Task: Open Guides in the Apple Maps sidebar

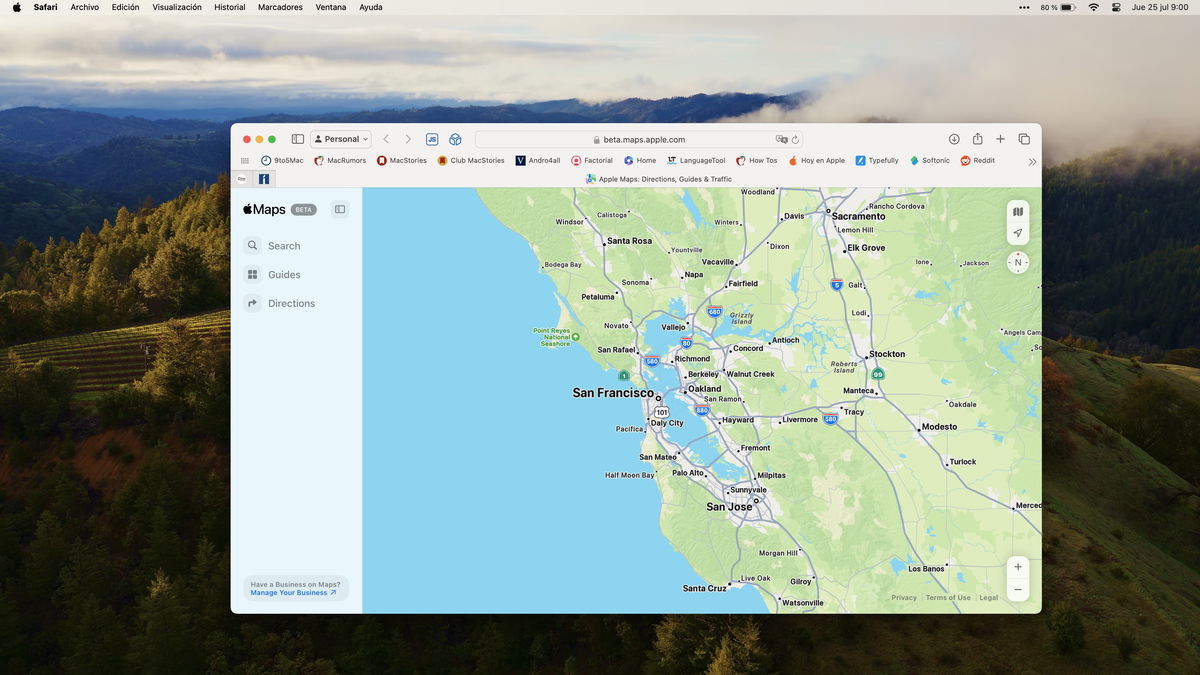Action: pyautogui.click(x=283, y=274)
